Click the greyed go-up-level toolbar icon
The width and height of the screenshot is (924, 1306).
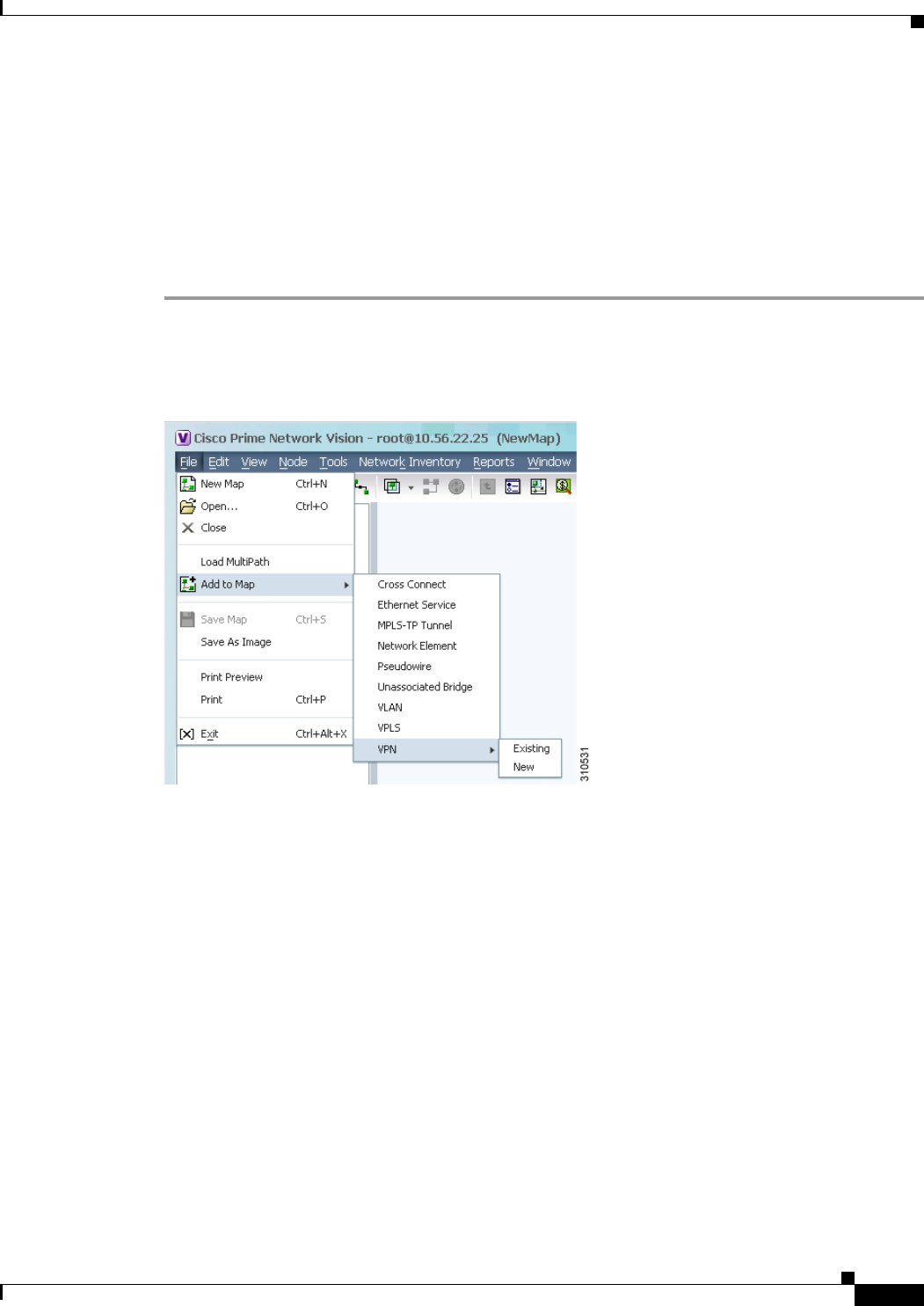pos(488,486)
